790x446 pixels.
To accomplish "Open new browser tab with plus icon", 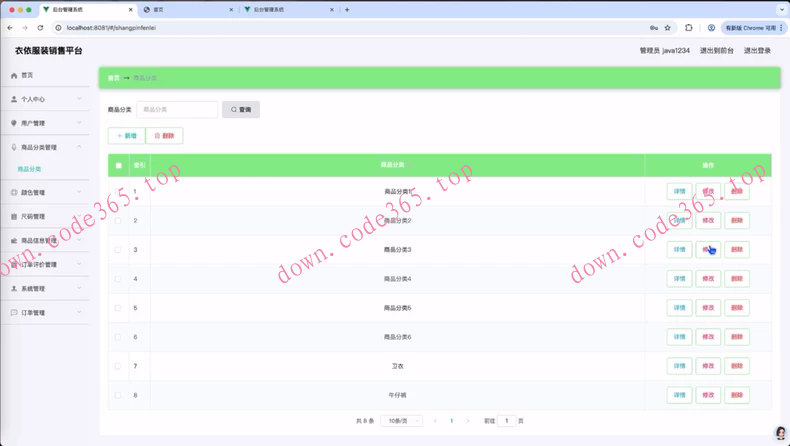I will tap(347, 10).
